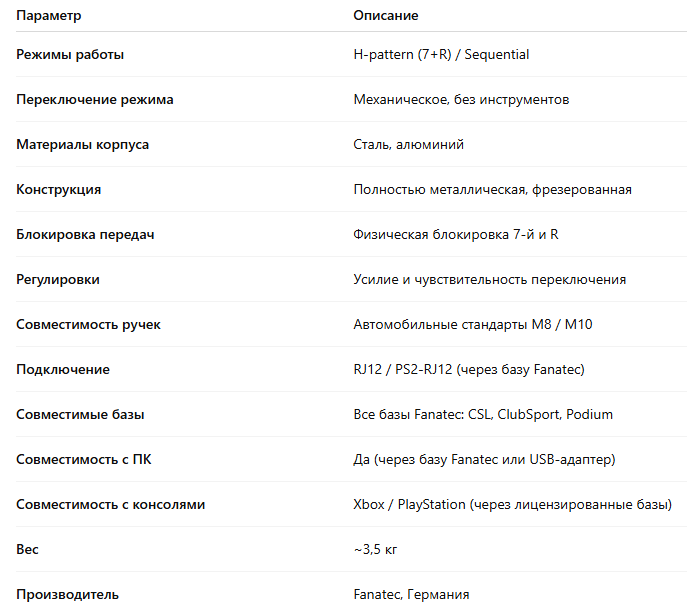Screen dimensions: 687x615
Task: Click the "Параметр" column header
Action: pyautogui.click(x=49, y=16)
